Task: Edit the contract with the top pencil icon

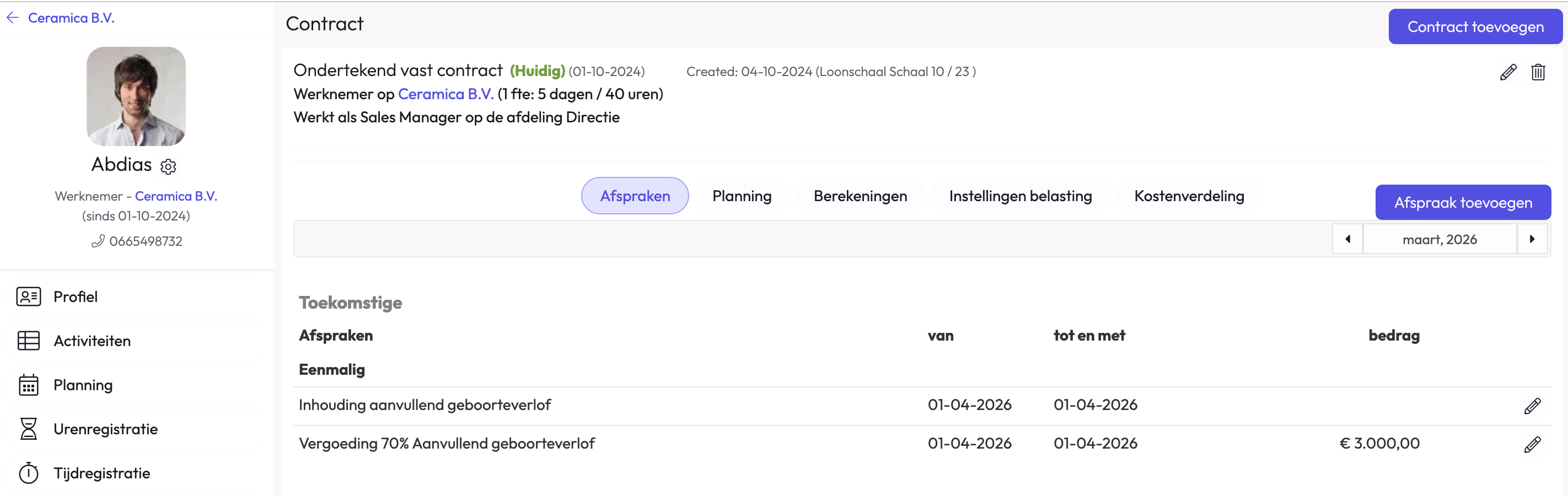Action: 1508,72
